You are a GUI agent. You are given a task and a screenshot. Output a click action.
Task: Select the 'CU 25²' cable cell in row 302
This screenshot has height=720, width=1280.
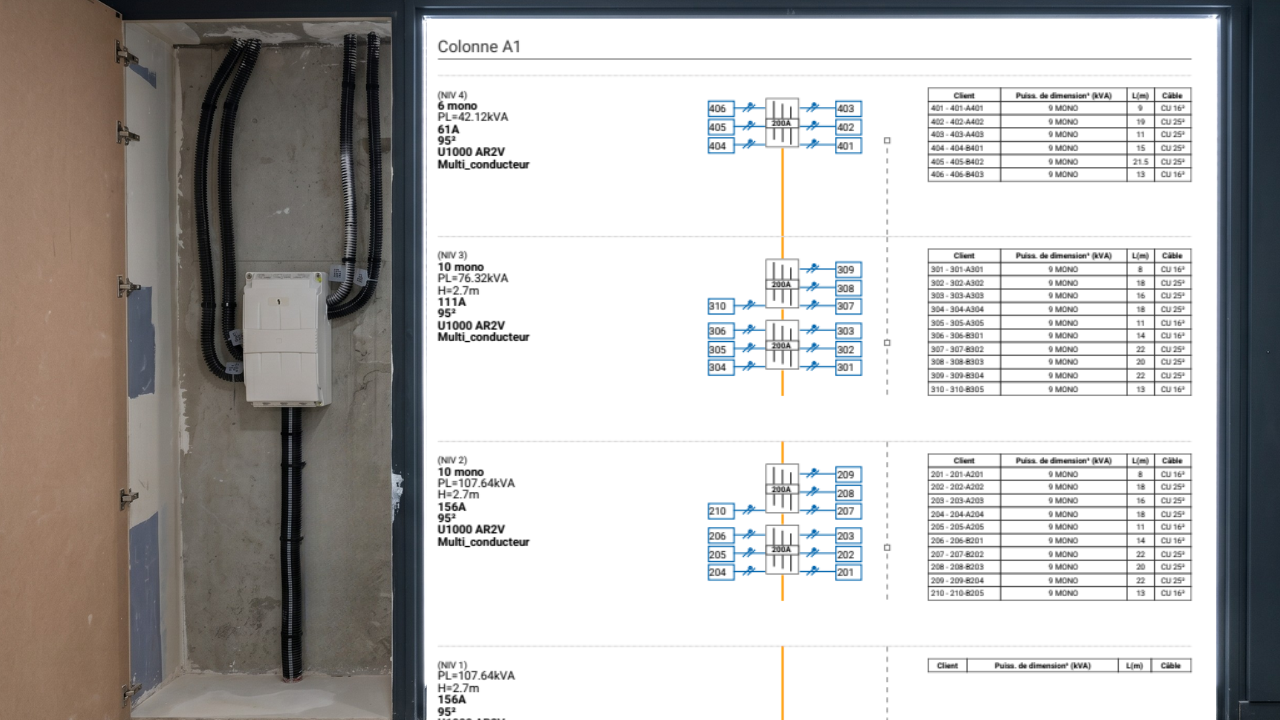1172,283
